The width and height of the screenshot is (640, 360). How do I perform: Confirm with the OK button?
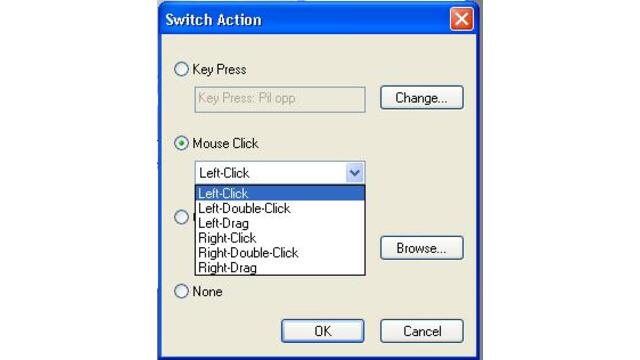tap(322, 331)
